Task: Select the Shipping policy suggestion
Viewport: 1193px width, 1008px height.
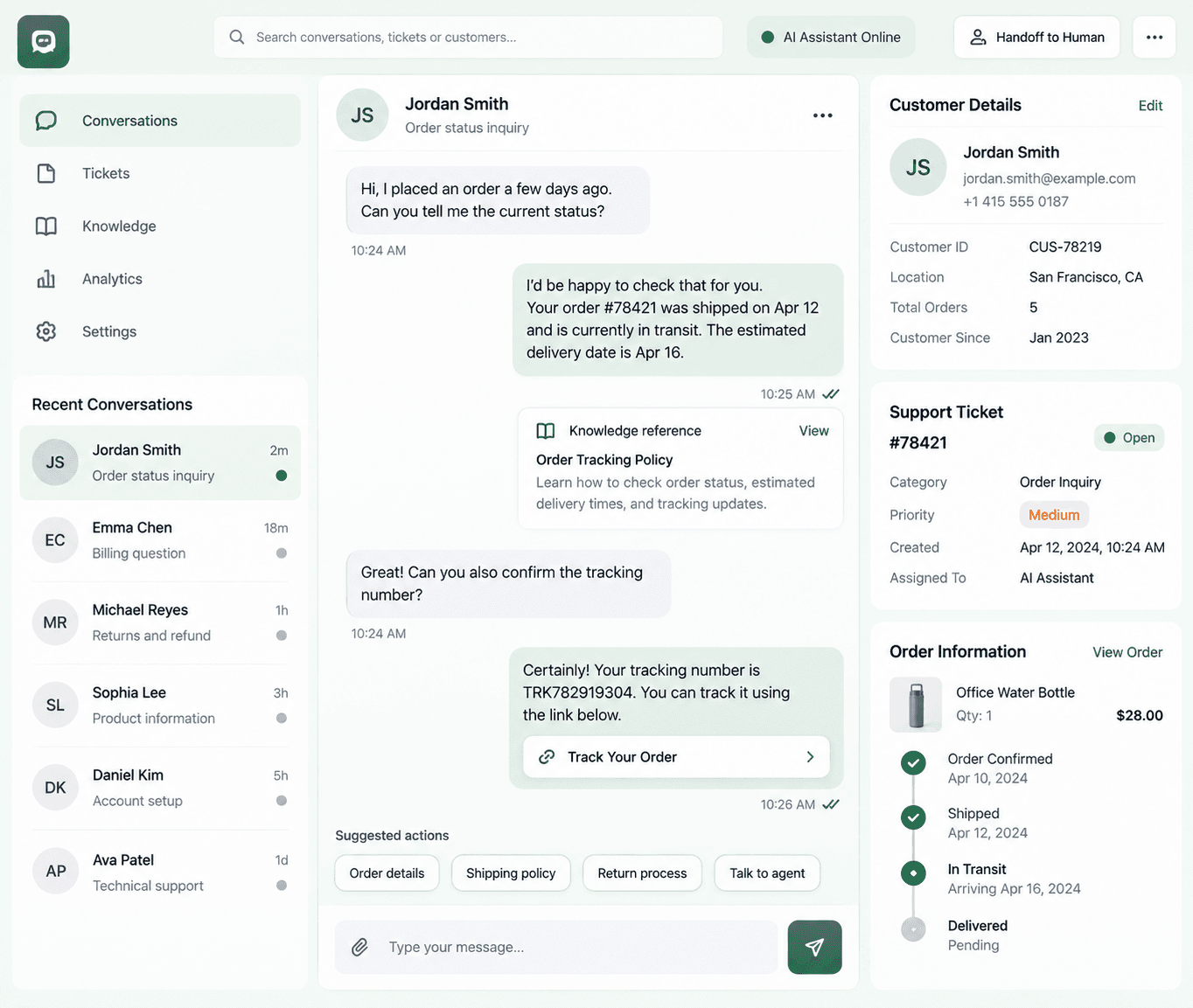Action: 511,873
